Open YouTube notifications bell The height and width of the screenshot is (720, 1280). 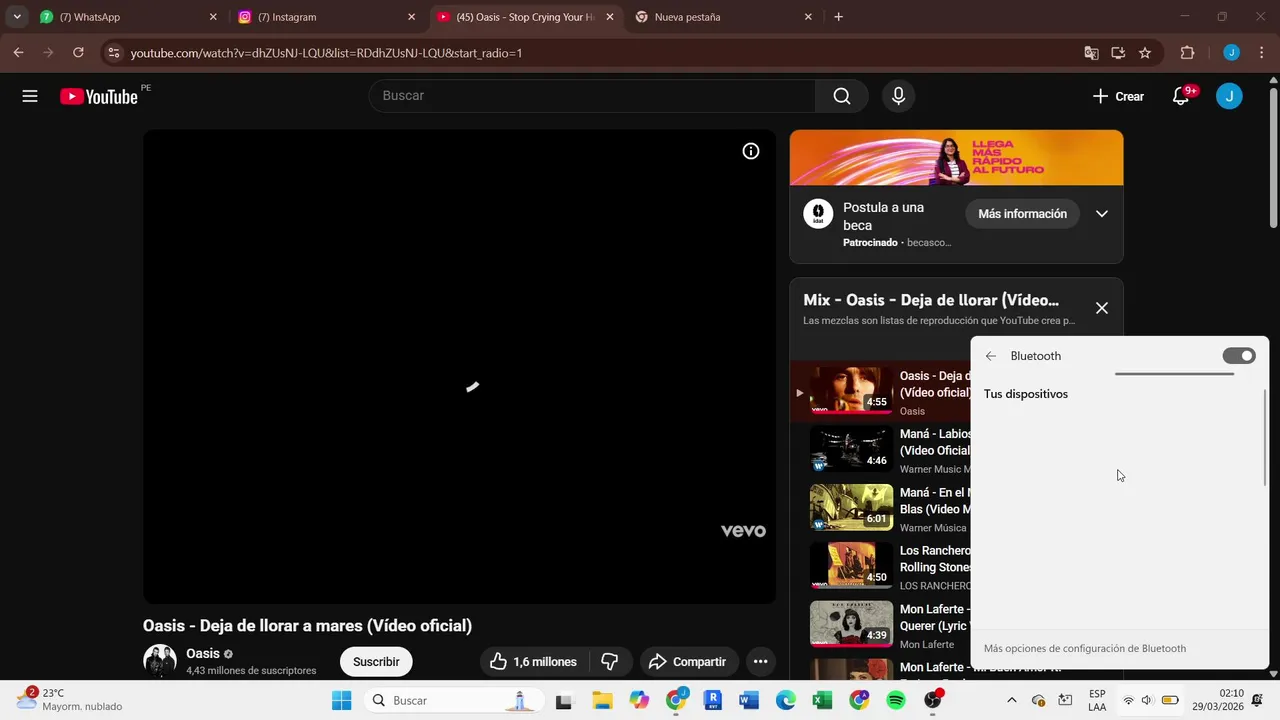1181,96
